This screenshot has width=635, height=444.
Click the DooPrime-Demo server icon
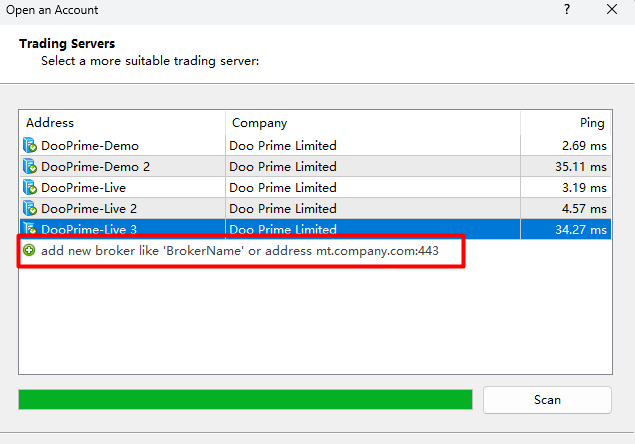29,146
